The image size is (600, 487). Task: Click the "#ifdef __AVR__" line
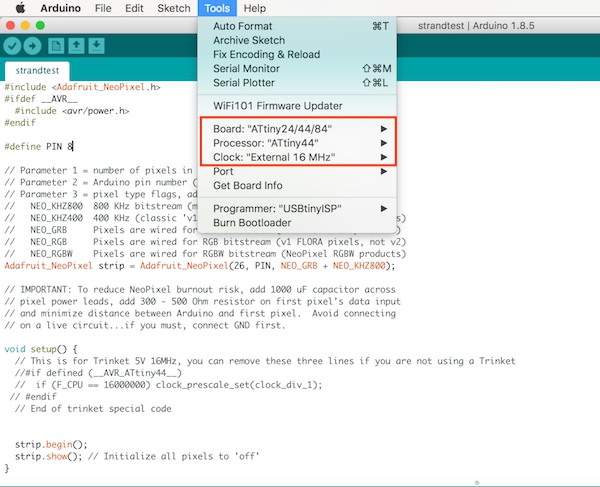click(41, 99)
